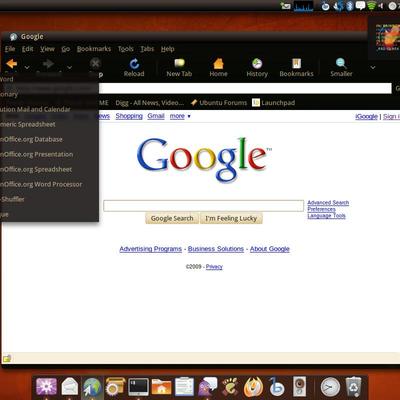This screenshot has height=400, width=400.
Task: Open a New Tab from toolbar
Action: point(179,68)
